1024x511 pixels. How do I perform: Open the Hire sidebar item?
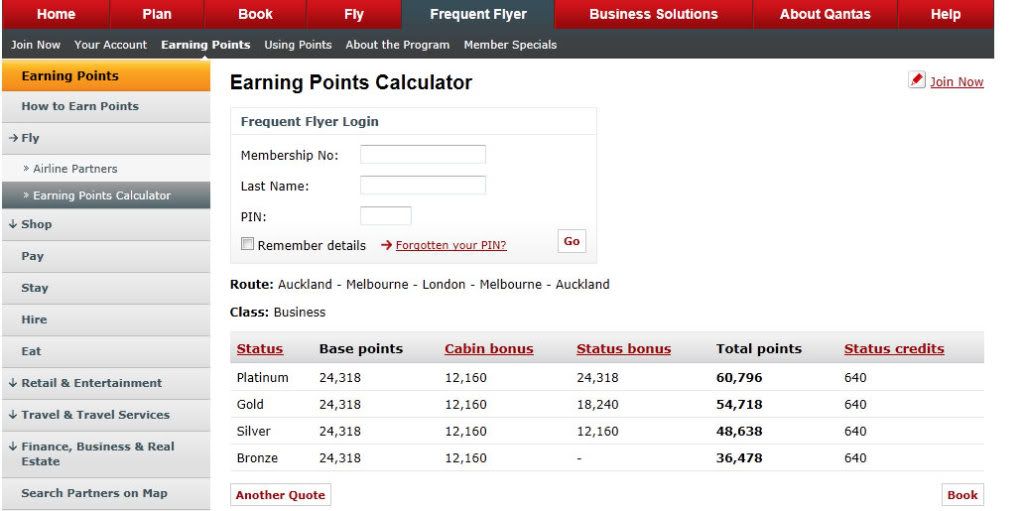(106, 320)
